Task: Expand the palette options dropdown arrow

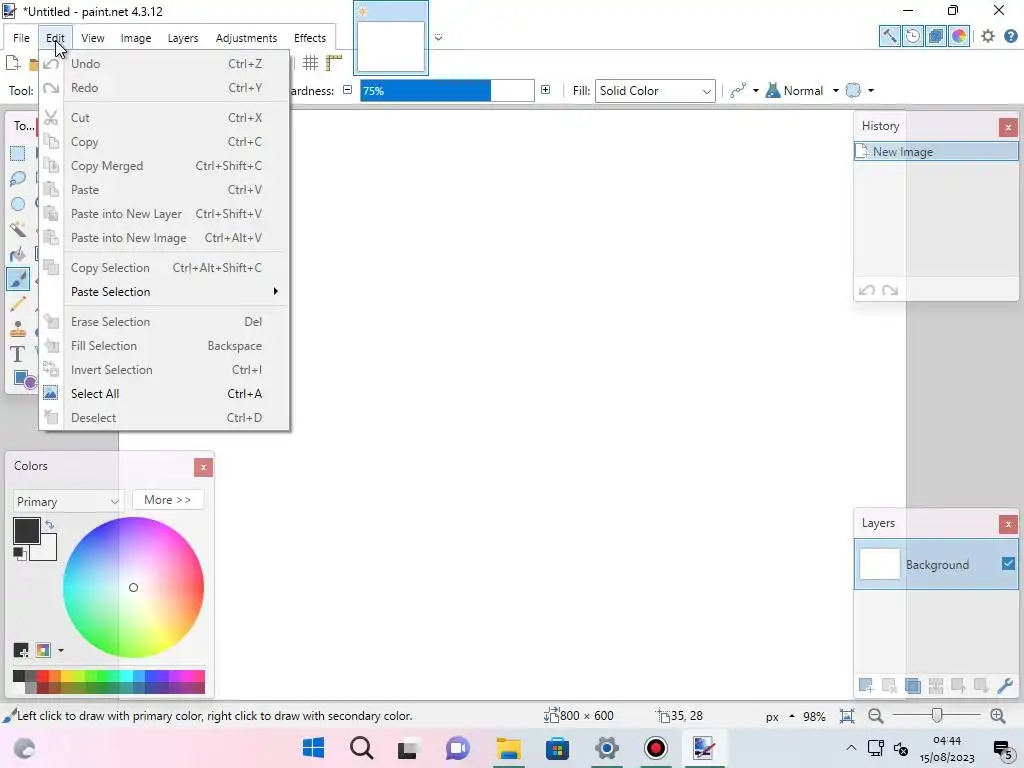Action: (61, 650)
